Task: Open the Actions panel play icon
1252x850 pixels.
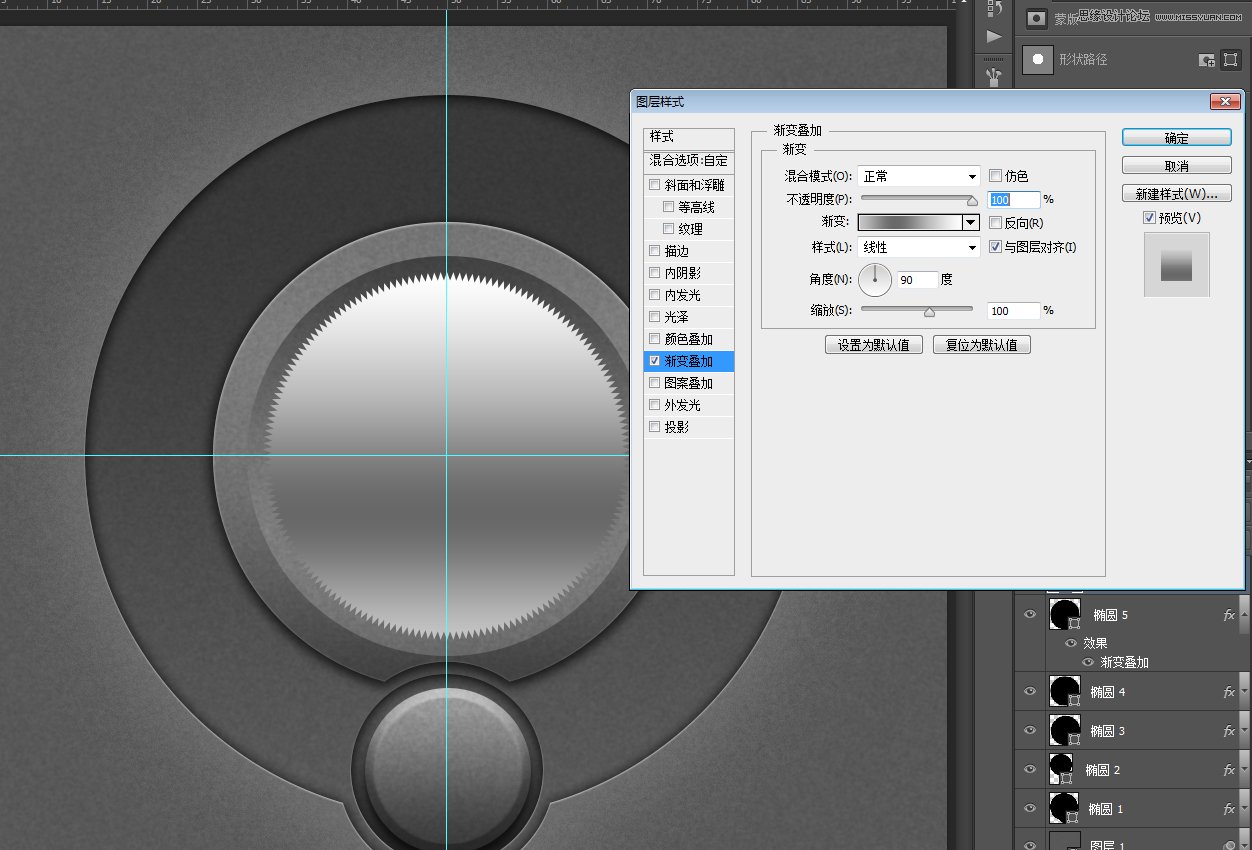Action: (x=994, y=37)
